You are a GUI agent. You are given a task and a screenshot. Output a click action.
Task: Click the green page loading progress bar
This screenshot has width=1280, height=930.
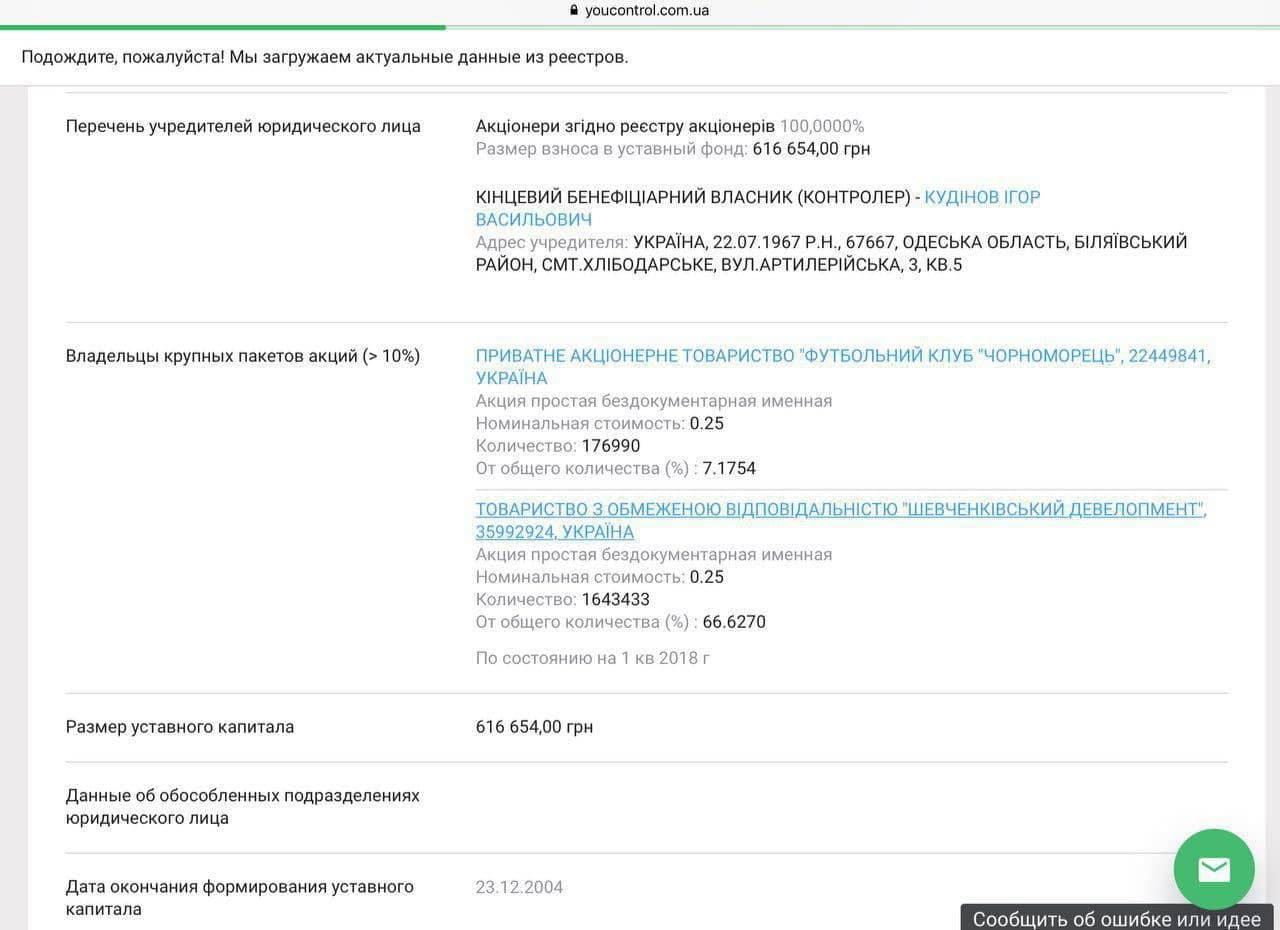point(223,27)
